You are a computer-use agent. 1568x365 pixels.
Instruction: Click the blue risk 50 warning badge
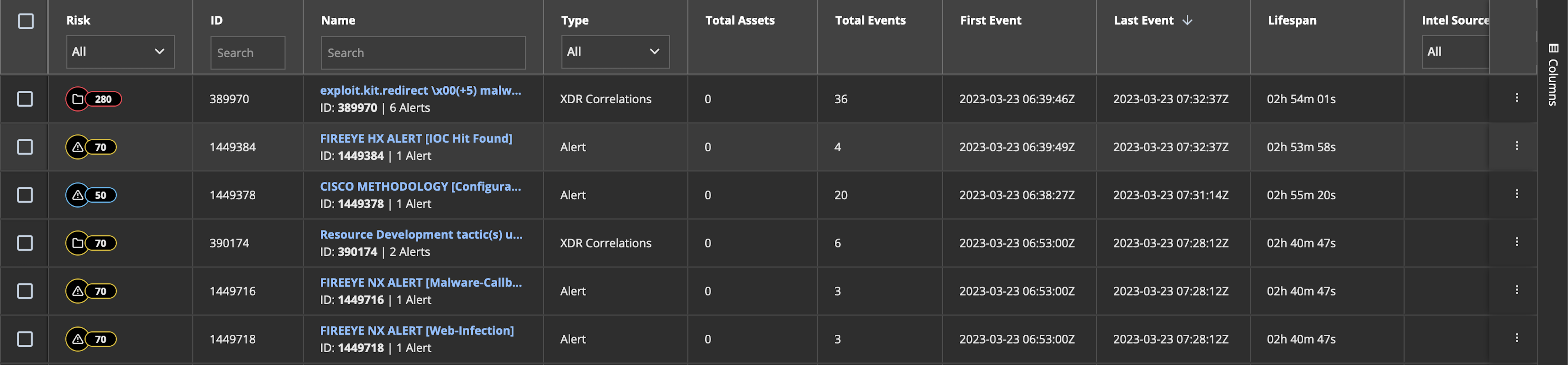coord(91,195)
